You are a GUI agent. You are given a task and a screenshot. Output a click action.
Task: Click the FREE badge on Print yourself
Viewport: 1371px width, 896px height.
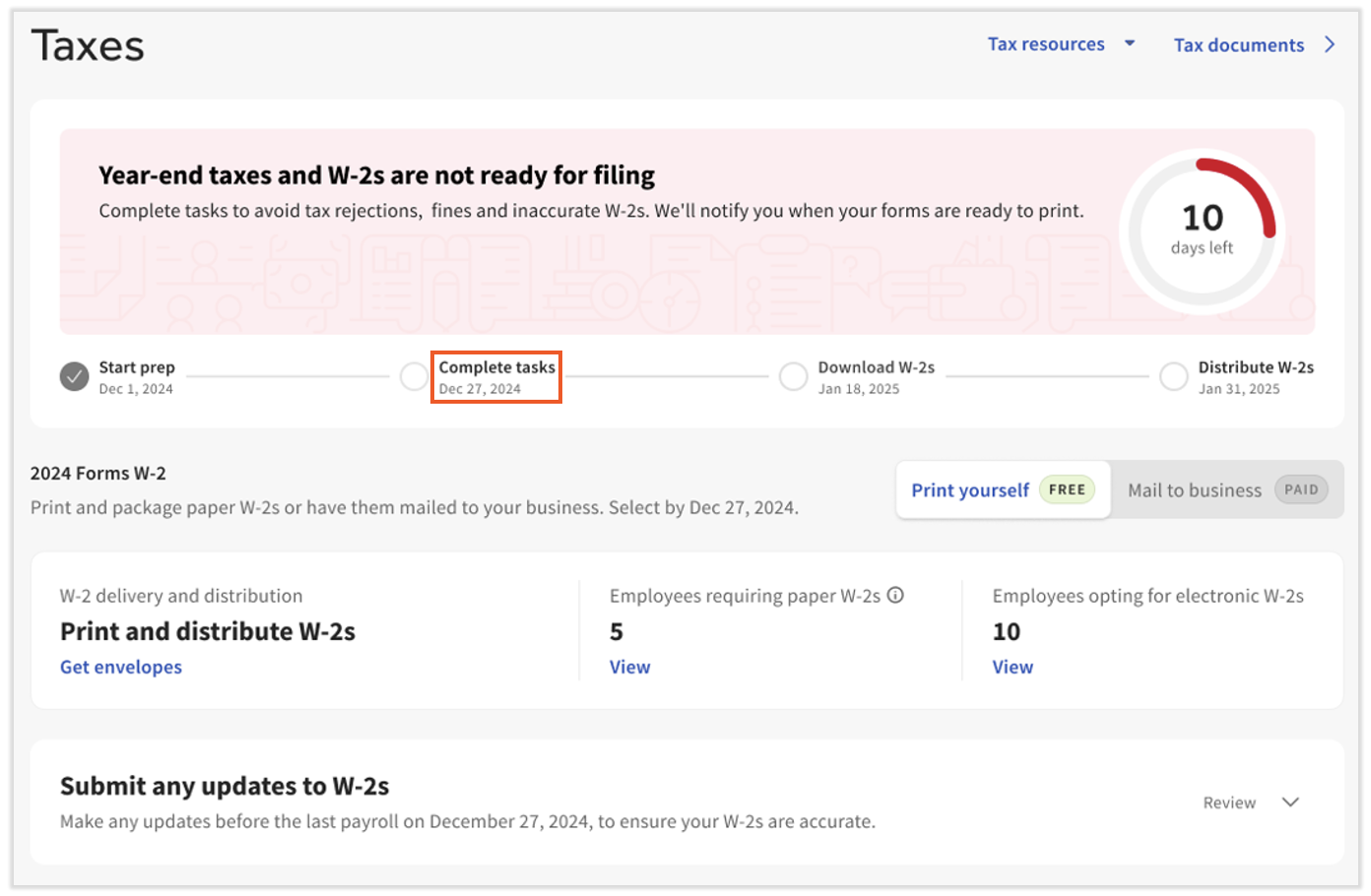click(1067, 489)
